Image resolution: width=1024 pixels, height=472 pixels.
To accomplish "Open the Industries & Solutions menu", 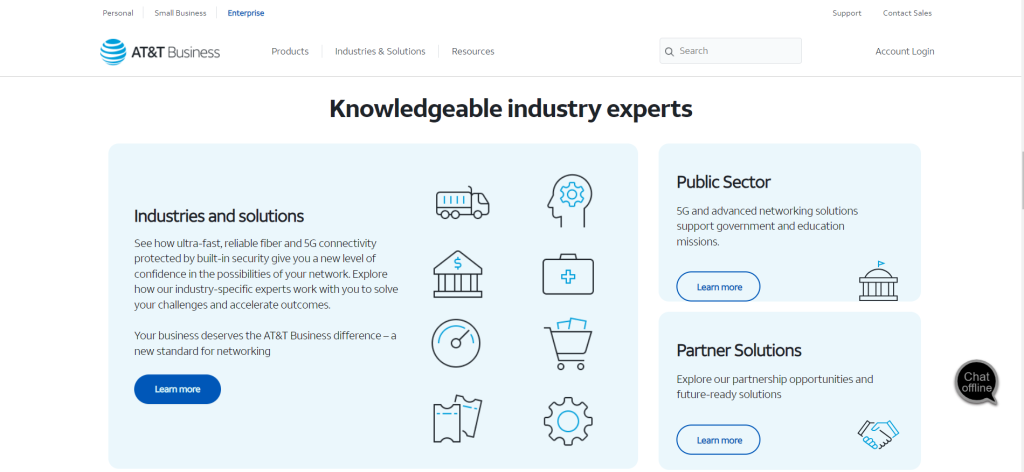I will pyautogui.click(x=380, y=51).
